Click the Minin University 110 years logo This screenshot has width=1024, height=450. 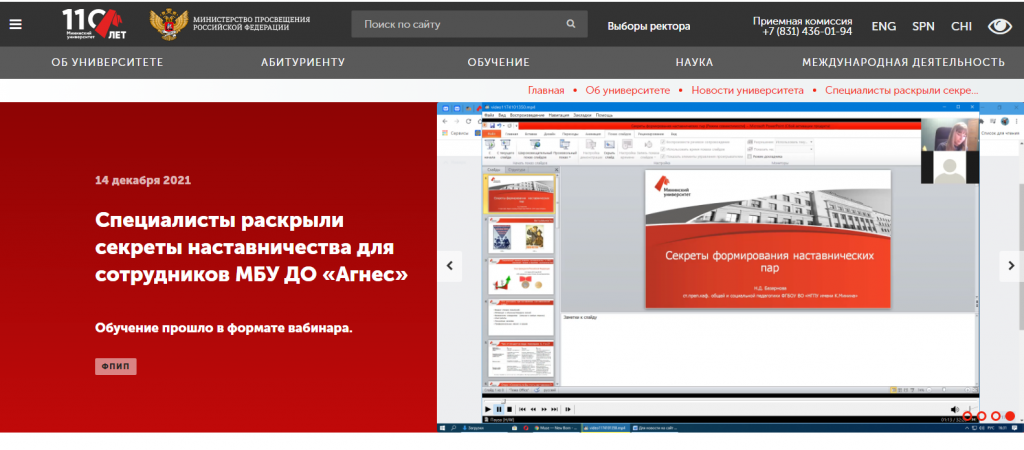coord(94,24)
